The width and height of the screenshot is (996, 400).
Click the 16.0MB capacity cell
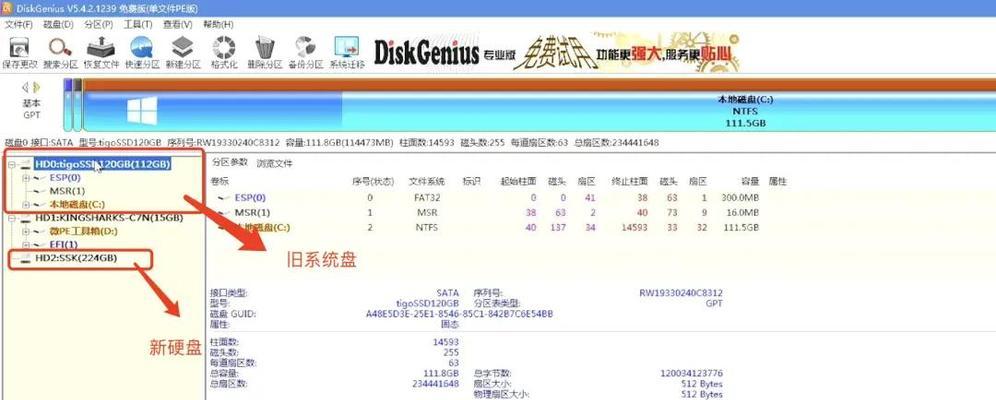(x=743, y=212)
